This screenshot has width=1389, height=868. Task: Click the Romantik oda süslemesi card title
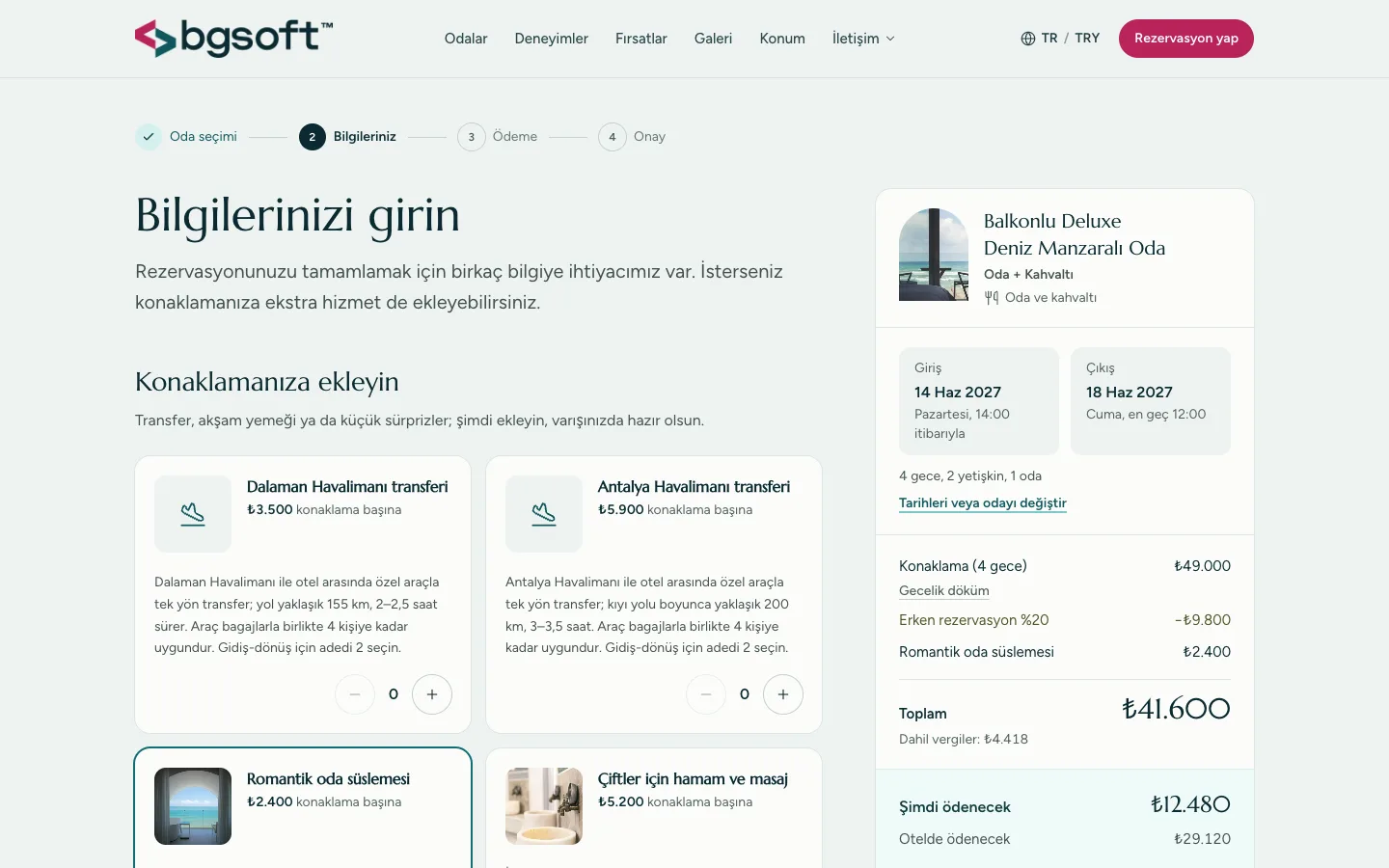coord(328,779)
